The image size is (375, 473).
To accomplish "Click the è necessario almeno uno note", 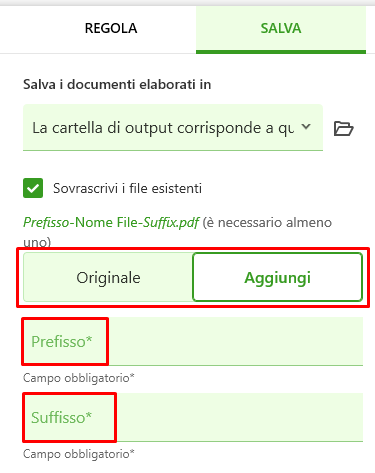I will 177,232.
